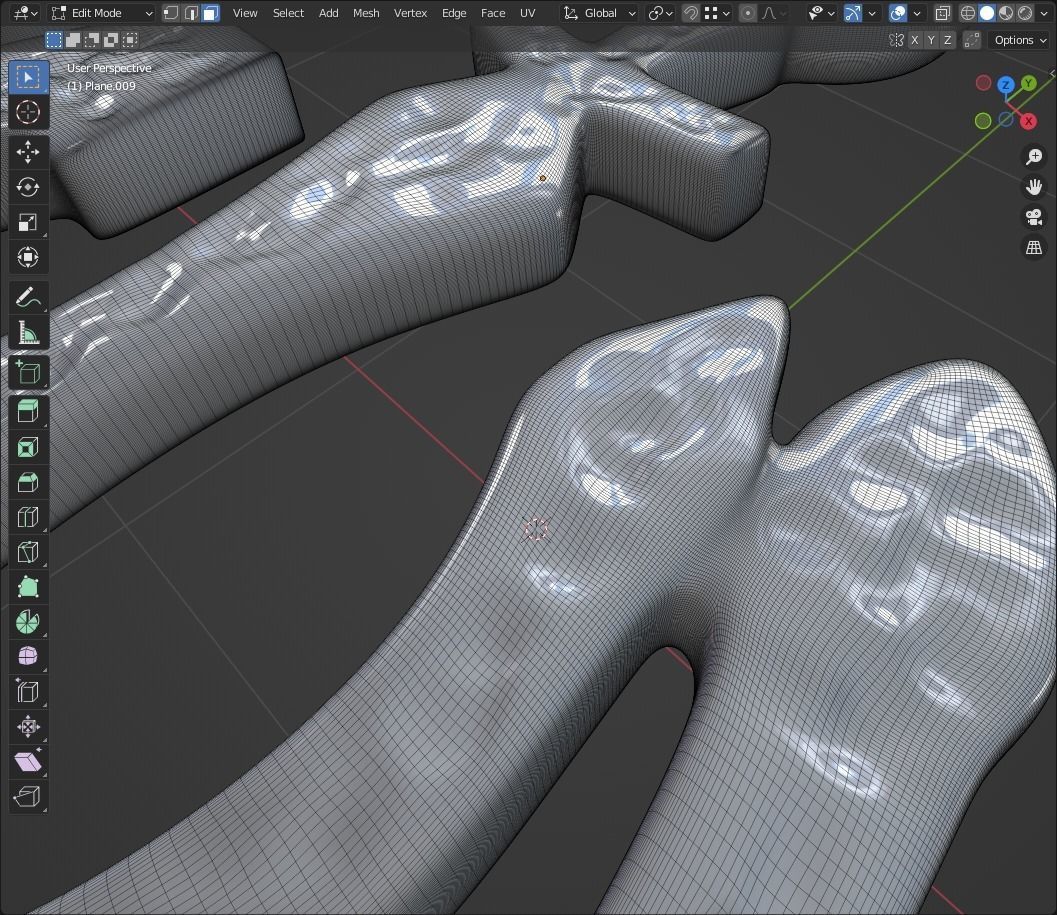The height and width of the screenshot is (915, 1057).
Task: Toggle viewport overlays
Action: (x=898, y=13)
